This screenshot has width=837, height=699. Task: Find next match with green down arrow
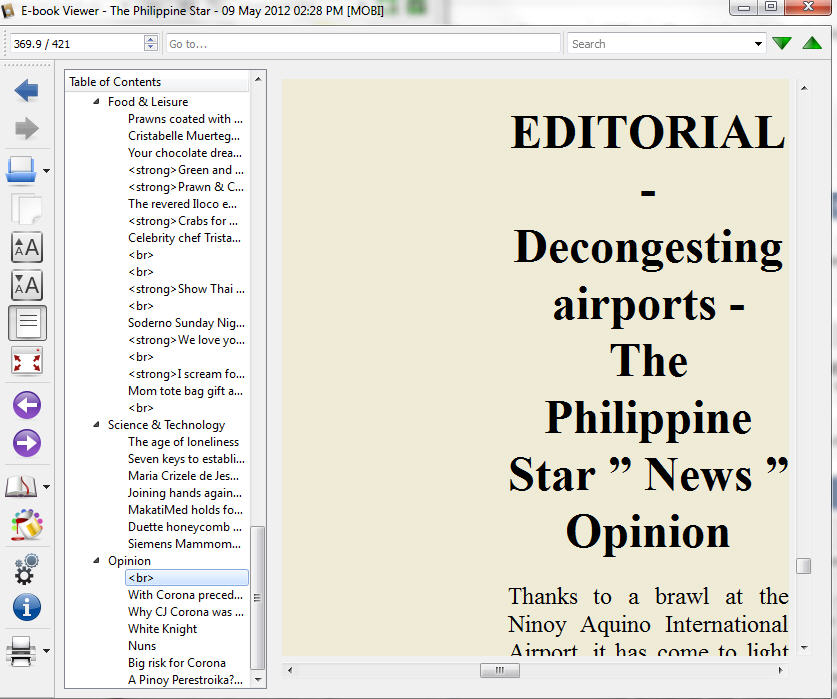pyautogui.click(x=782, y=43)
